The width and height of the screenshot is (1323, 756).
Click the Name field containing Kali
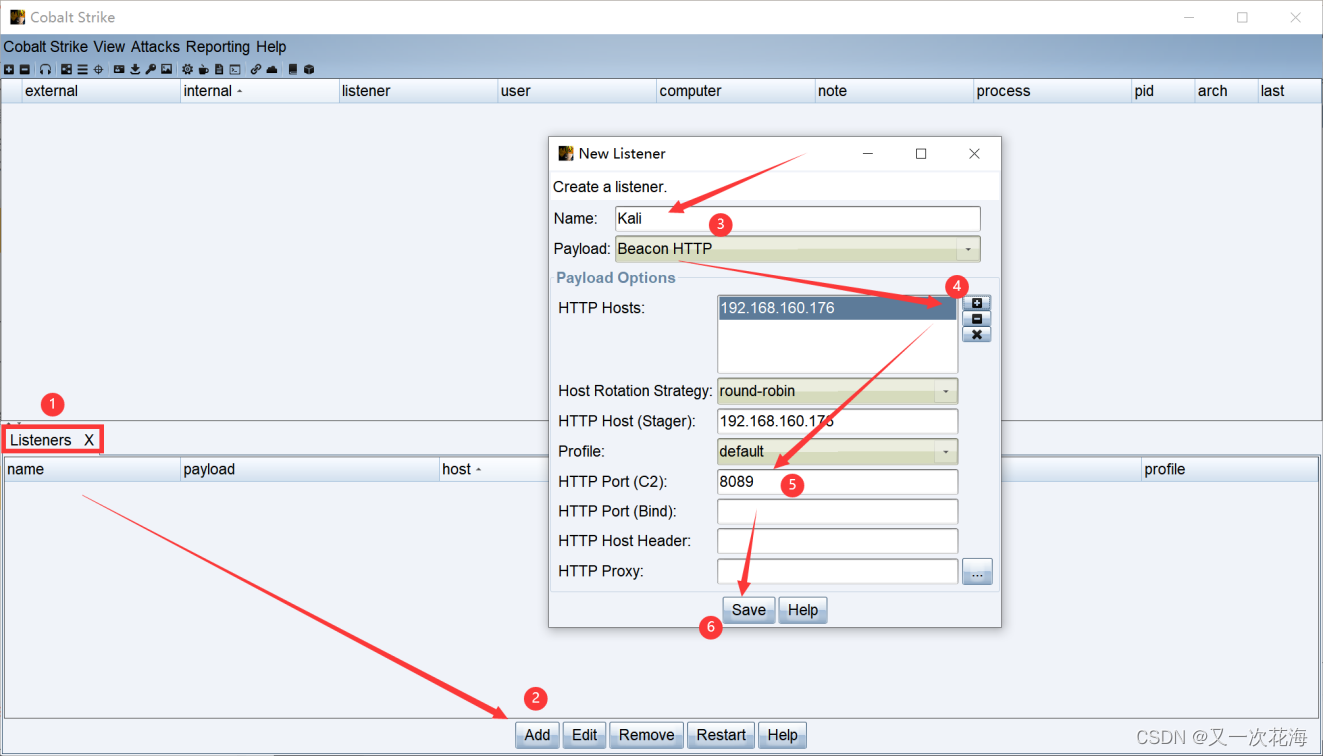[798, 218]
